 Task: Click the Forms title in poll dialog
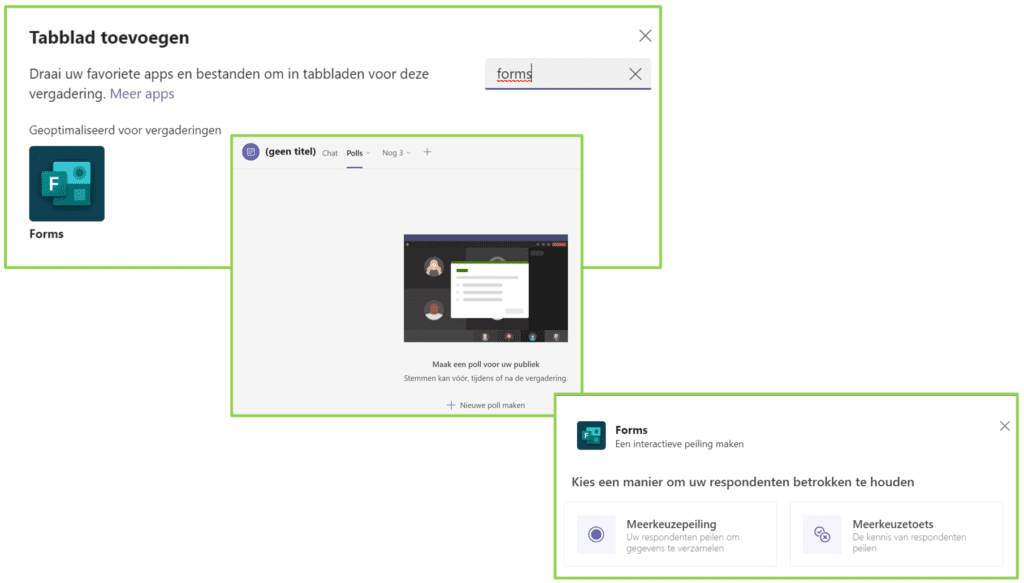click(632, 430)
